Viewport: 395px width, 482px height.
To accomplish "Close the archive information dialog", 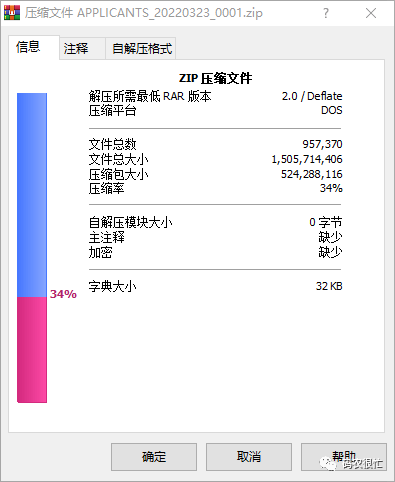I will [371, 13].
